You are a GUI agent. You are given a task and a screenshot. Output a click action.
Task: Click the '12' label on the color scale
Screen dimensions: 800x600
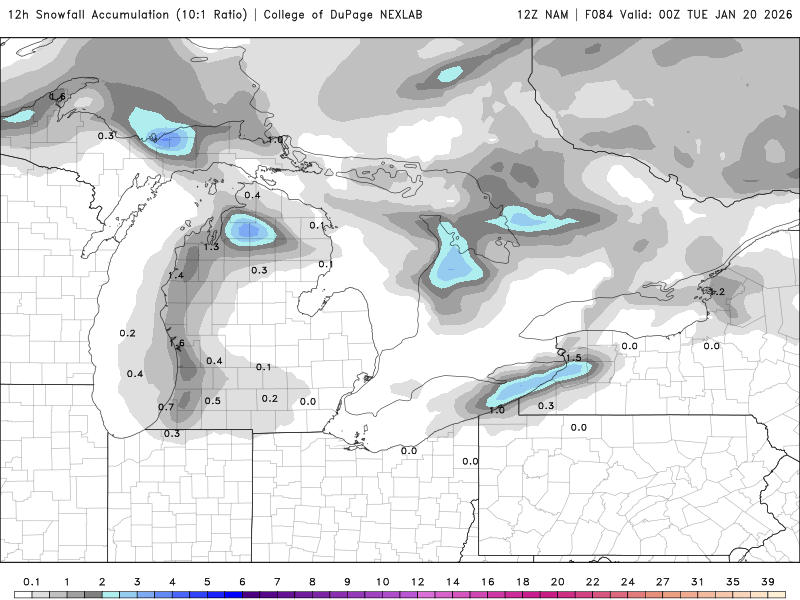point(418,582)
